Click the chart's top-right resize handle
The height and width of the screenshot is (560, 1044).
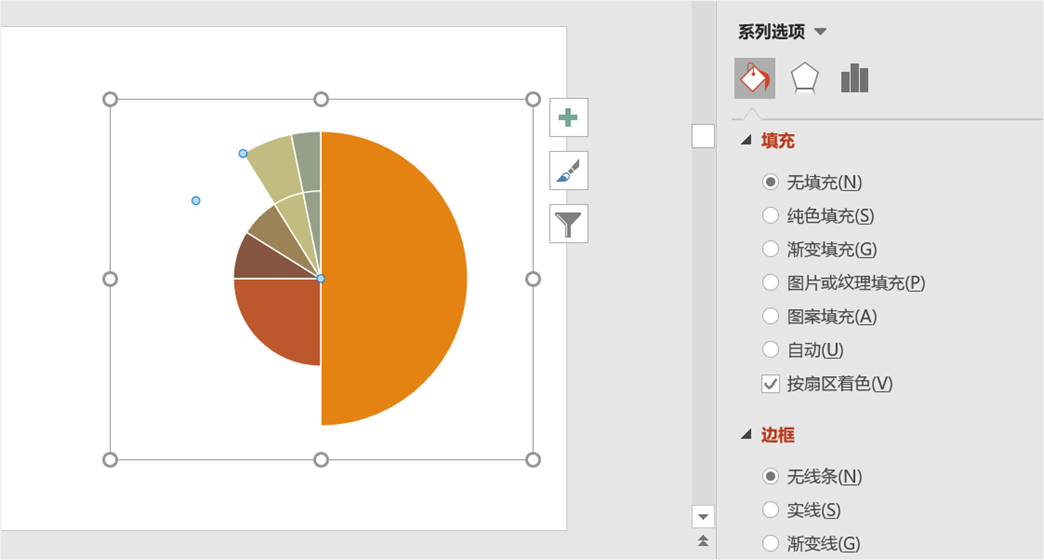[x=533, y=99]
